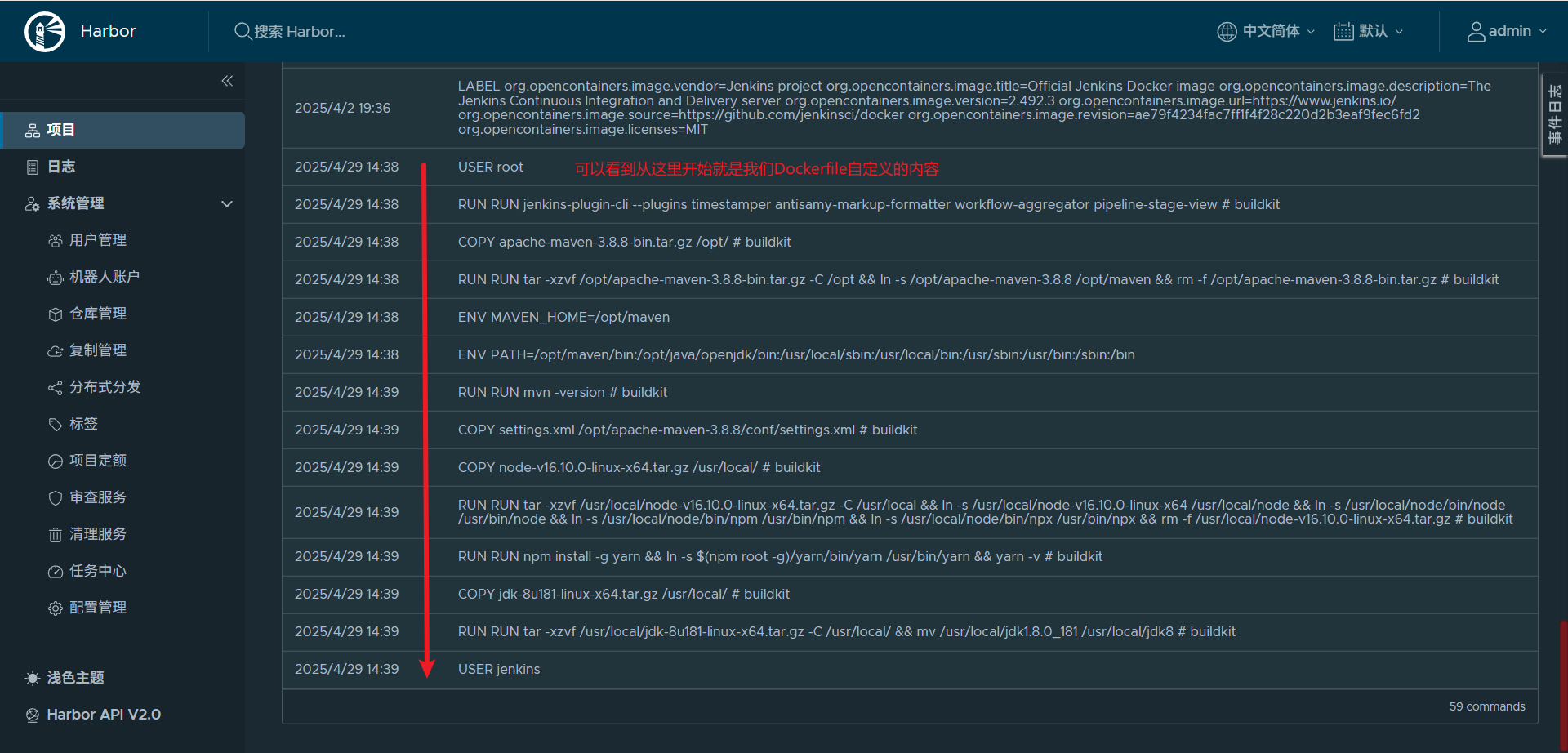Open the 项目 menu item
Screen dimensions: 1568x753
(x=122, y=130)
